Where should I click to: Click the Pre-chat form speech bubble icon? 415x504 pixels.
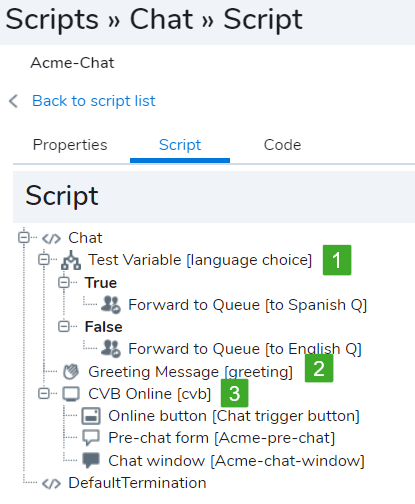[x=91, y=438]
